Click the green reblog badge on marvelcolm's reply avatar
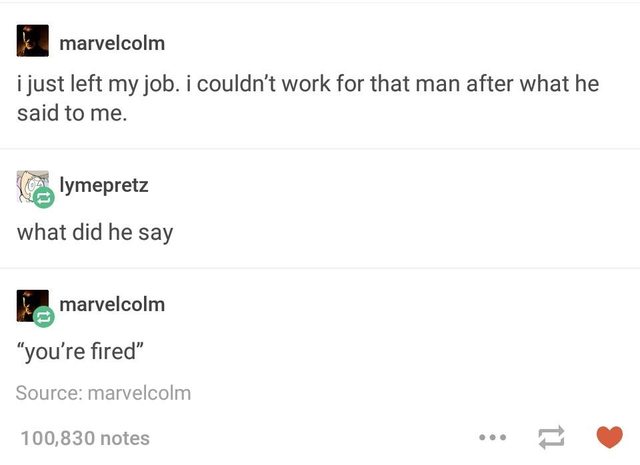Image resolution: width=640 pixels, height=465 pixels. tap(44, 317)
